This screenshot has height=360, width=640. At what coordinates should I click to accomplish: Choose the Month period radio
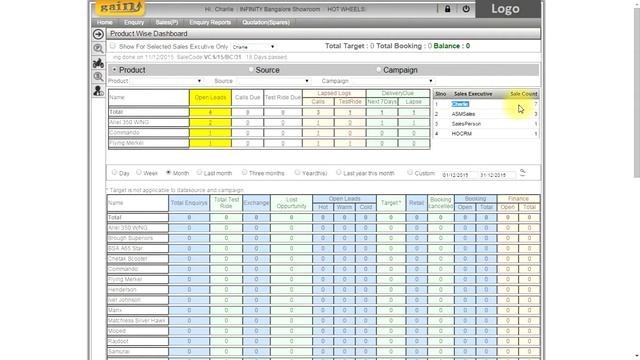point(168,173)
